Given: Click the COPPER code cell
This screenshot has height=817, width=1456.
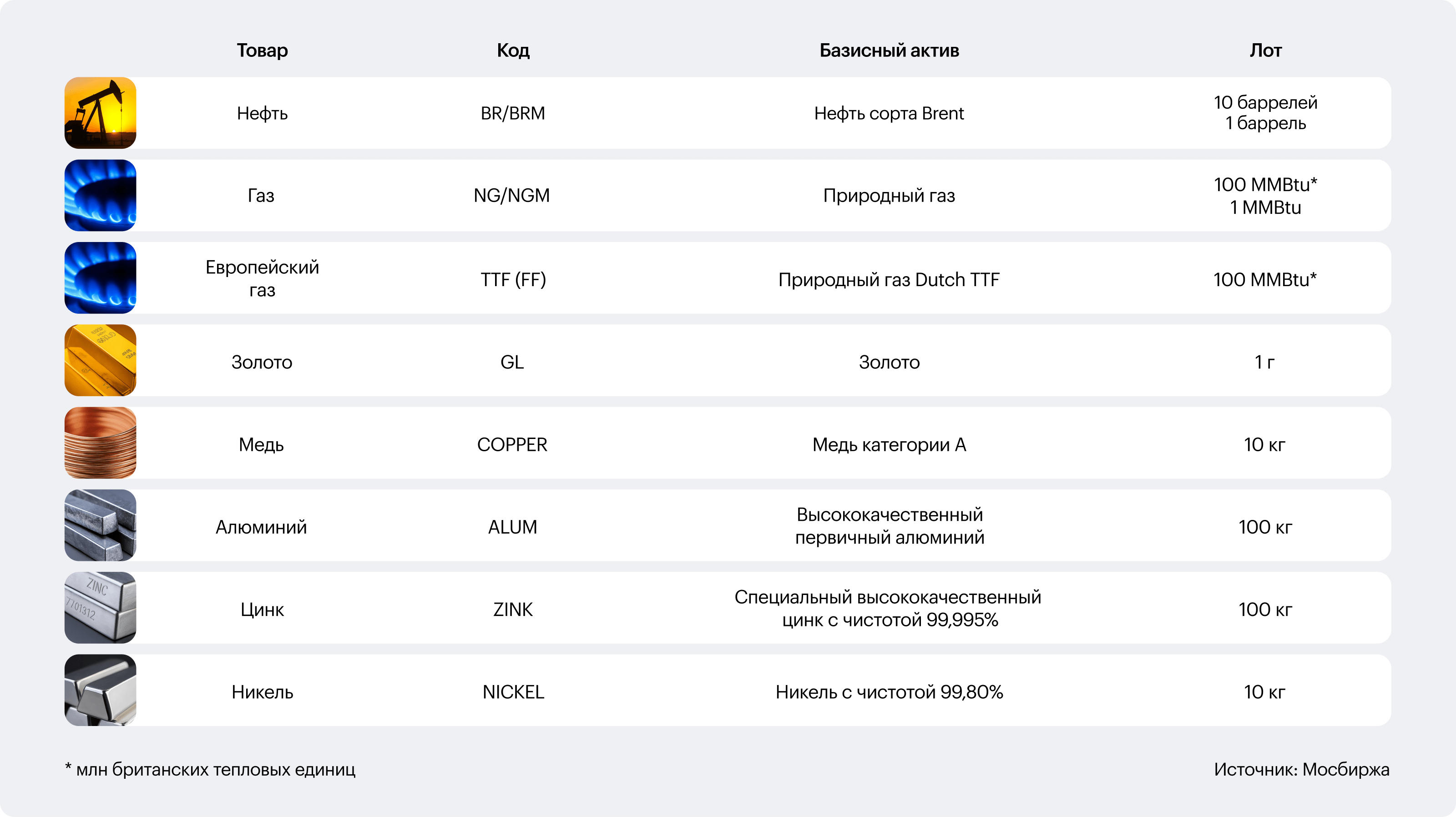Looking at the screenshot, I should click(x=512, y=444).
